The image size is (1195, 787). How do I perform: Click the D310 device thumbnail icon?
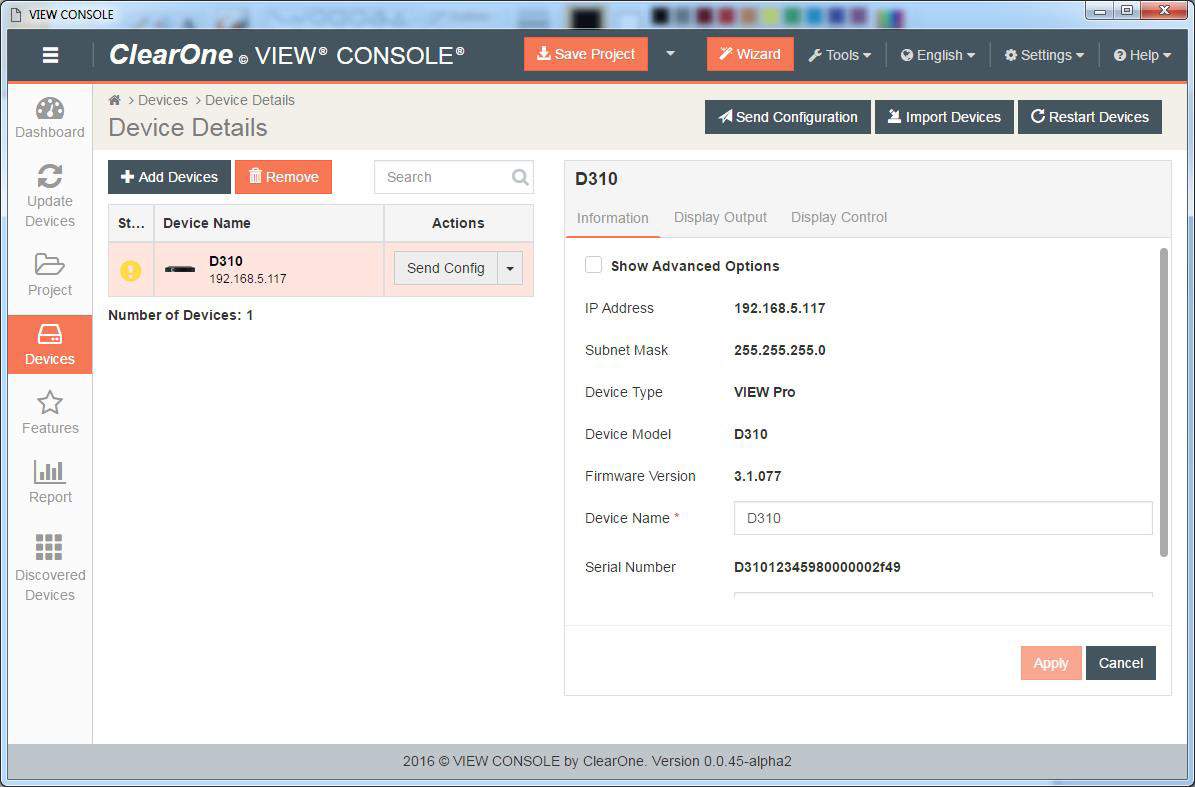(x=180, y=269)
